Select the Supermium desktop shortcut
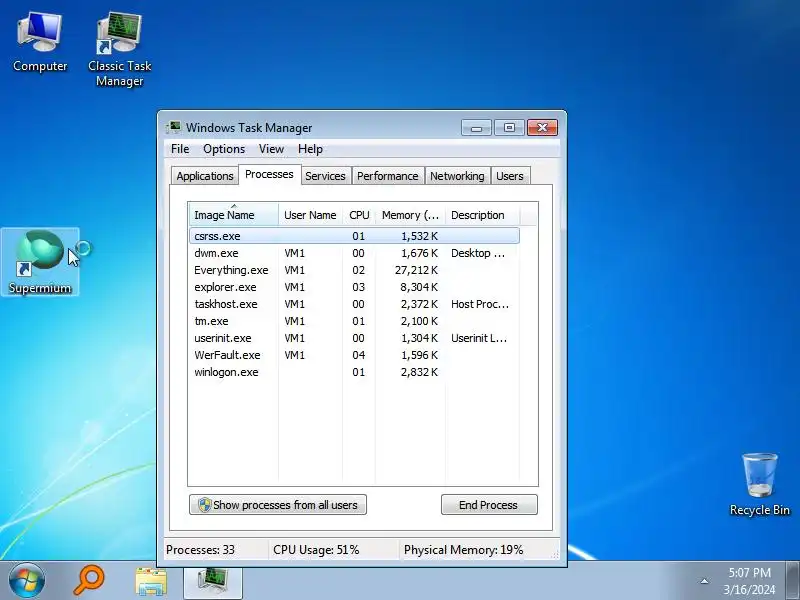The width and height of the screenshot is (800, 600). [x=40, y=262]
